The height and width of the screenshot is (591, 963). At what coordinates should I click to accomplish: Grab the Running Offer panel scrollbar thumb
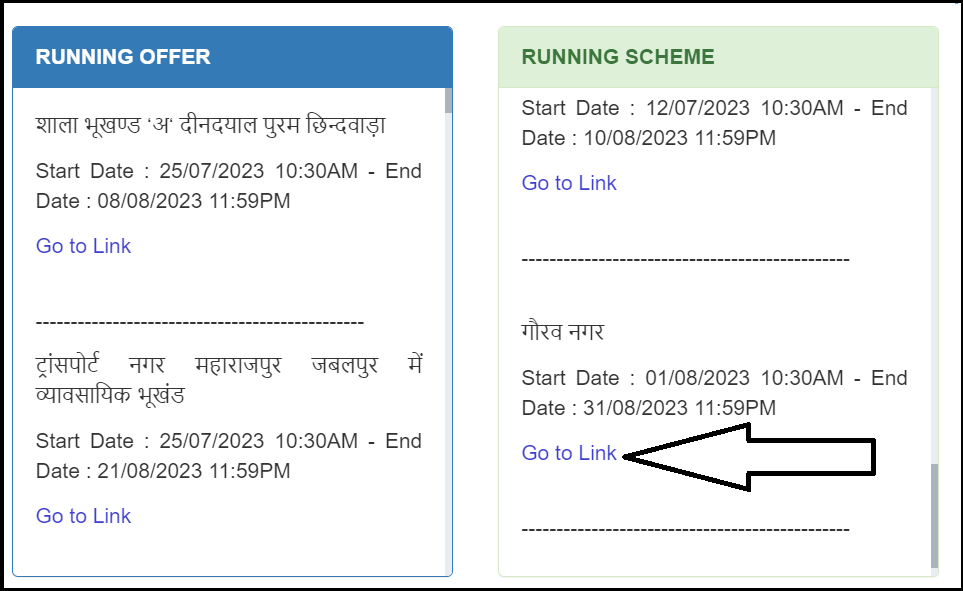[x=448, y=100]
